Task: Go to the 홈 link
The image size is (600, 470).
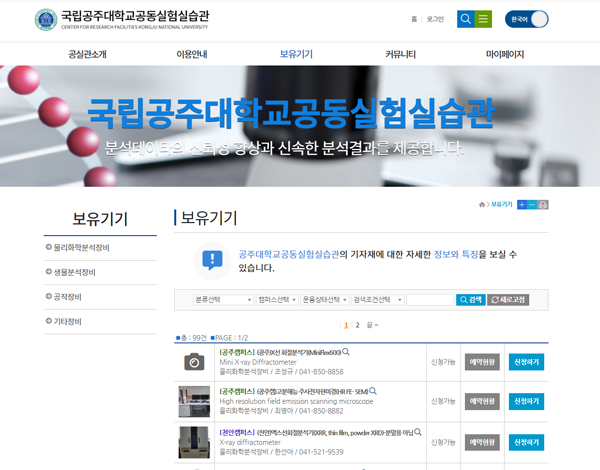Action: tap(414, 19)
